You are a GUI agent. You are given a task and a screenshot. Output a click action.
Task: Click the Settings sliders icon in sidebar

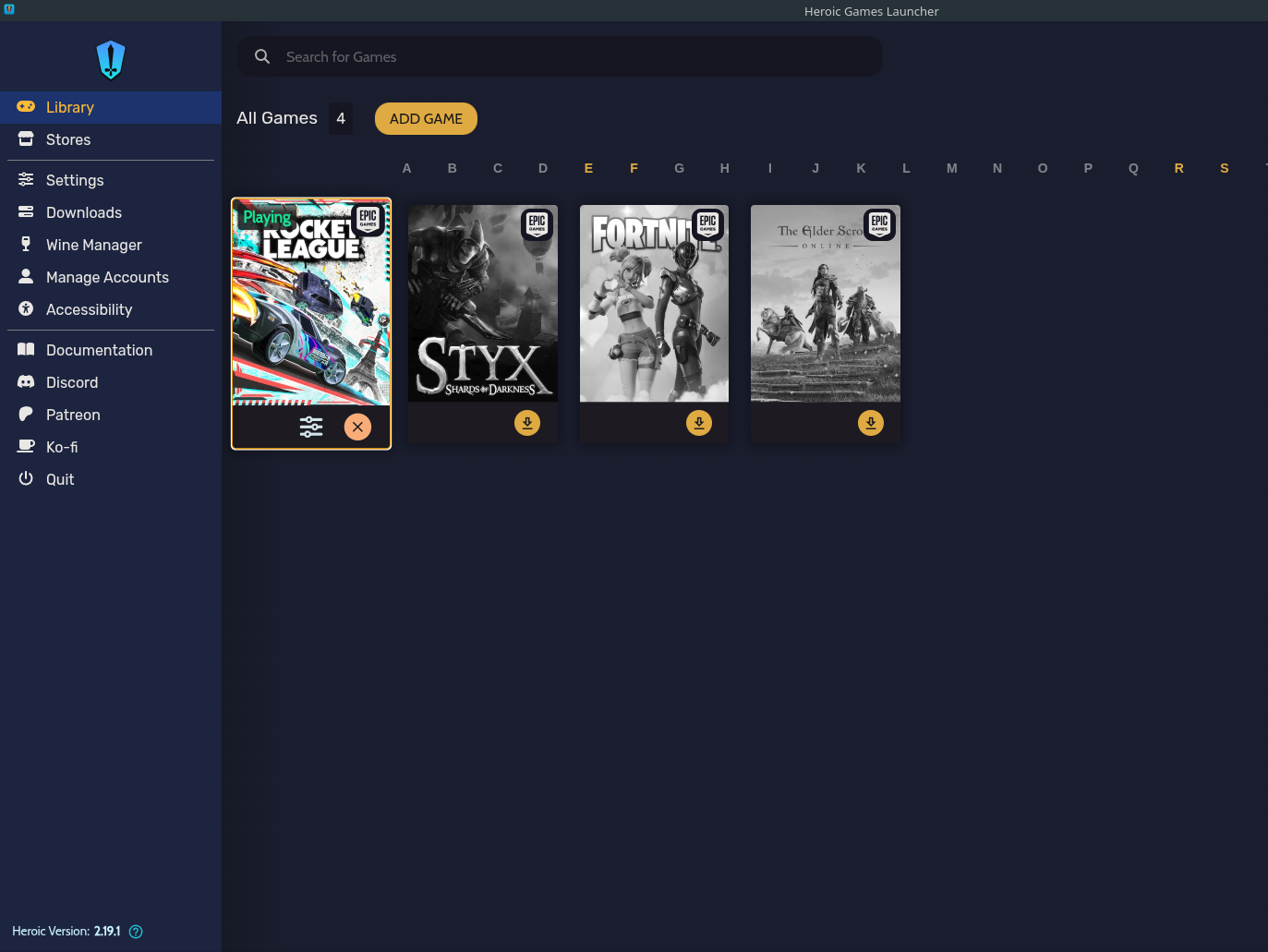click(x=26, y=179)
